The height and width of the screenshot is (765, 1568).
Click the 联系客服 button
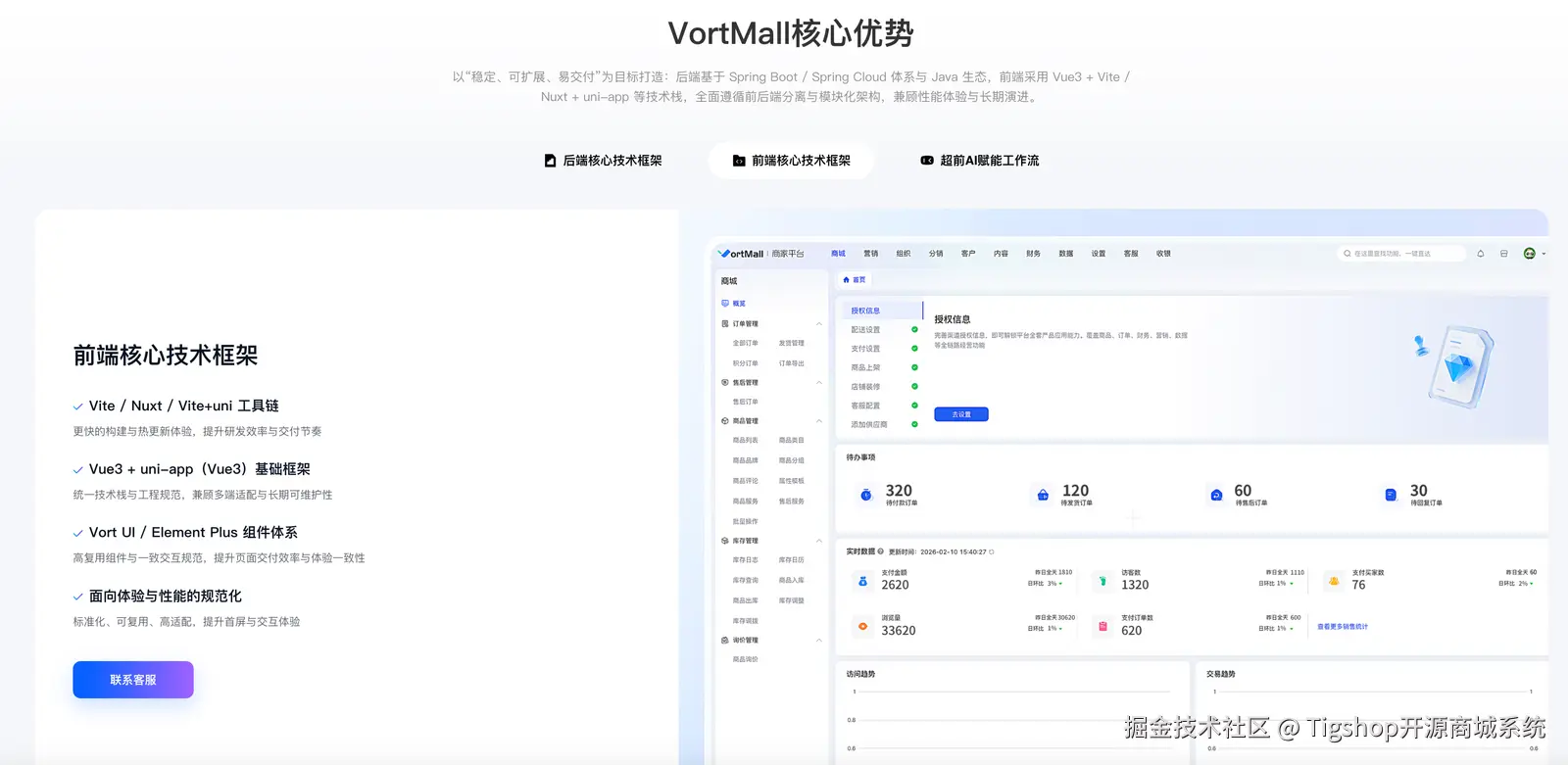coord(133,680)
